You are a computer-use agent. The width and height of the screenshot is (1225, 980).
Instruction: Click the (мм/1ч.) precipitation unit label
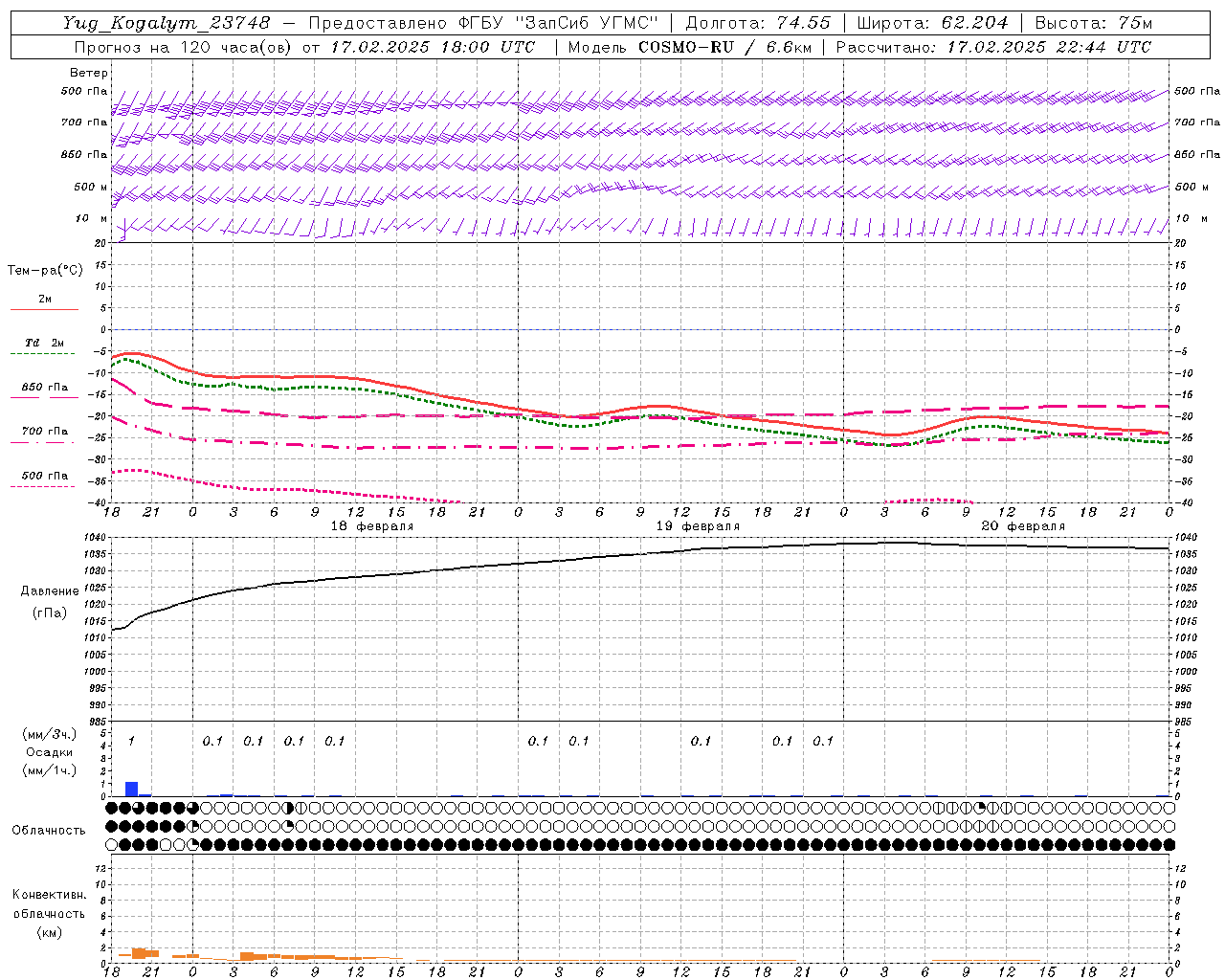pos(47,770)
